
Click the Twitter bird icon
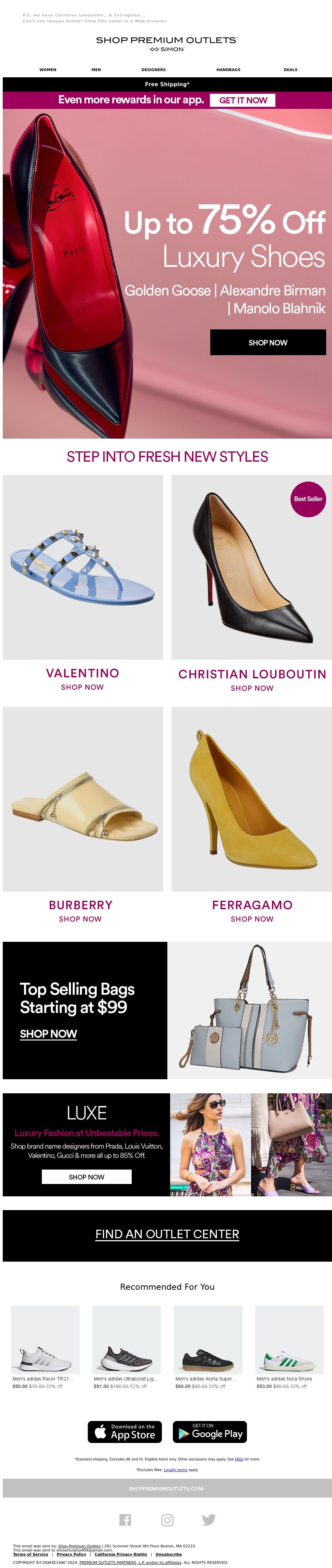coord(209,1519)
